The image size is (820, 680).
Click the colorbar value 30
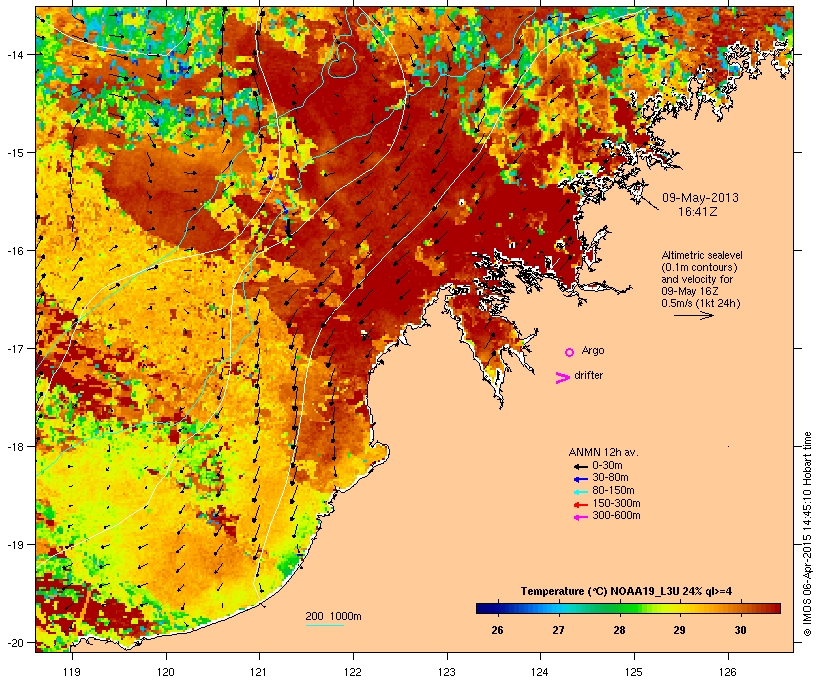click(x=741, y=630)
